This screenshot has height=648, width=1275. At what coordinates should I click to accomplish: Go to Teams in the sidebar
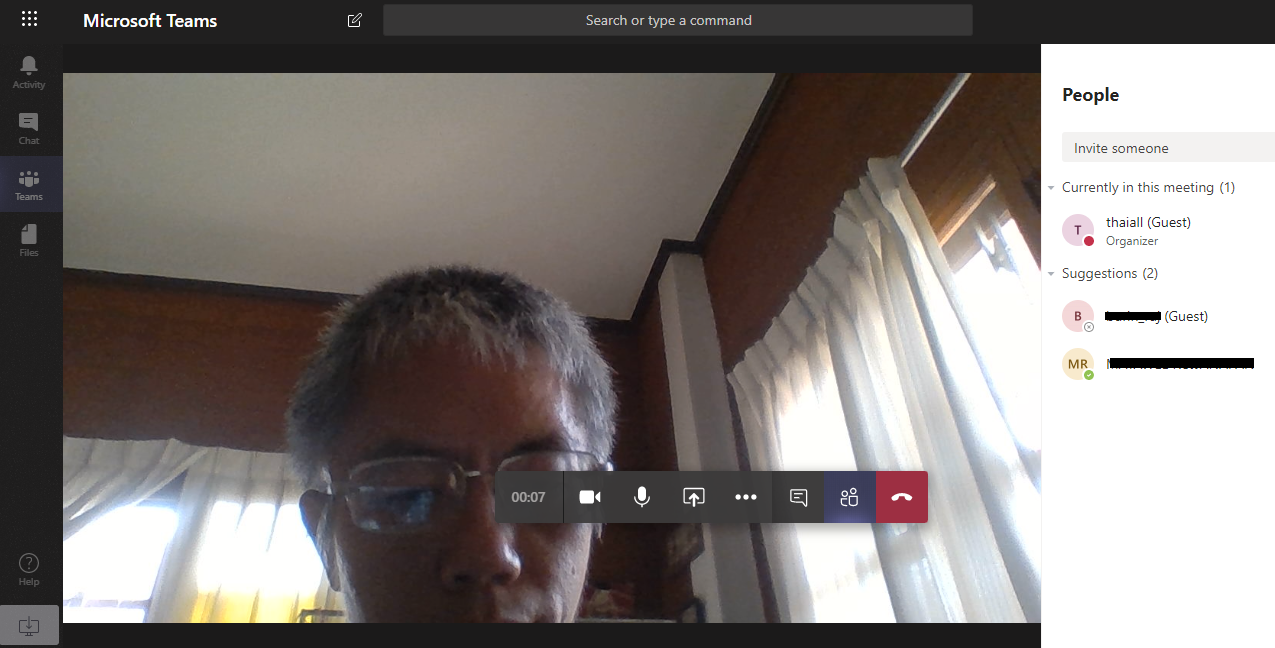(x=29, y=184)
